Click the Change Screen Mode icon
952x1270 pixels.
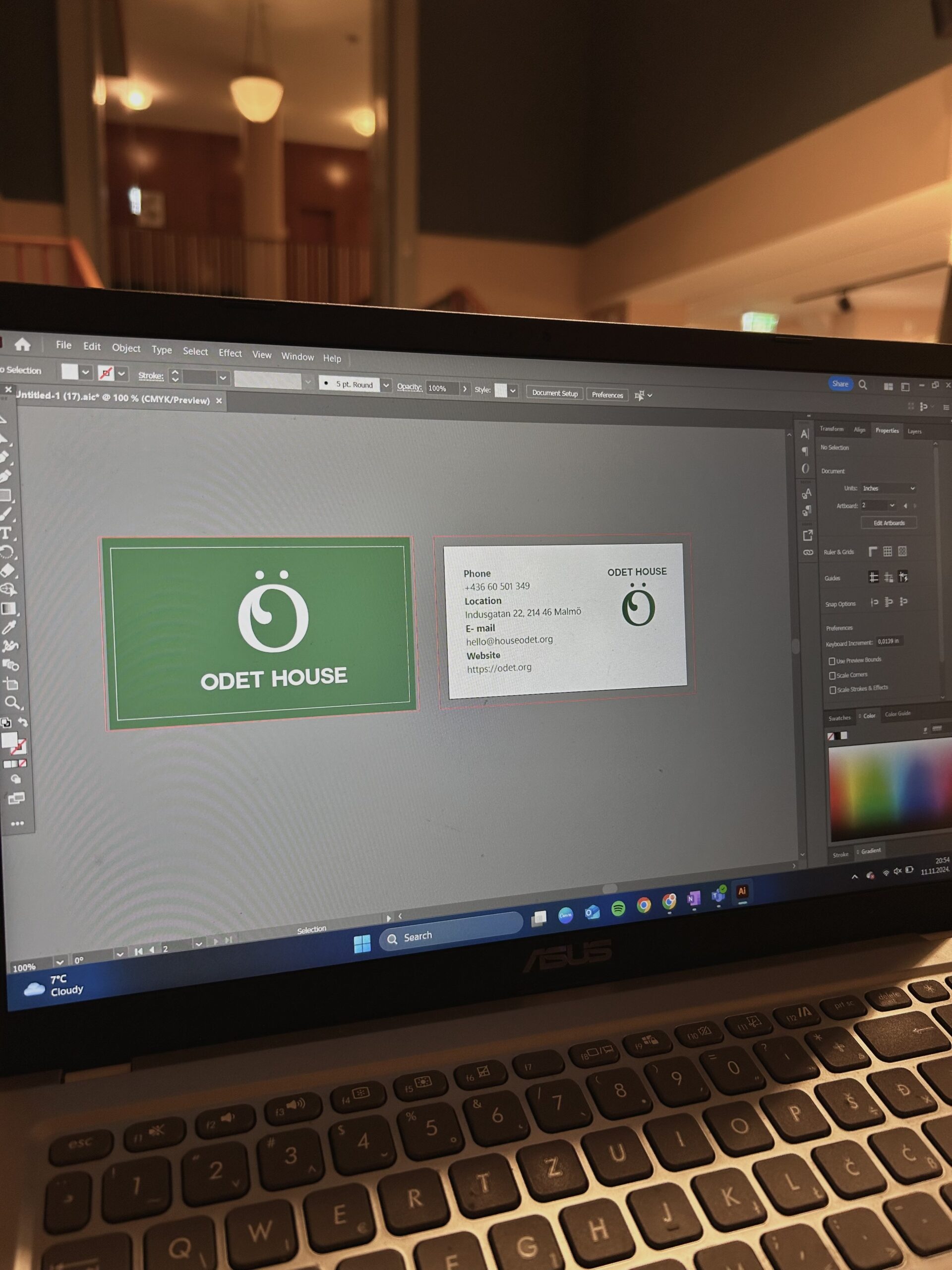click(x=16, y=798)
